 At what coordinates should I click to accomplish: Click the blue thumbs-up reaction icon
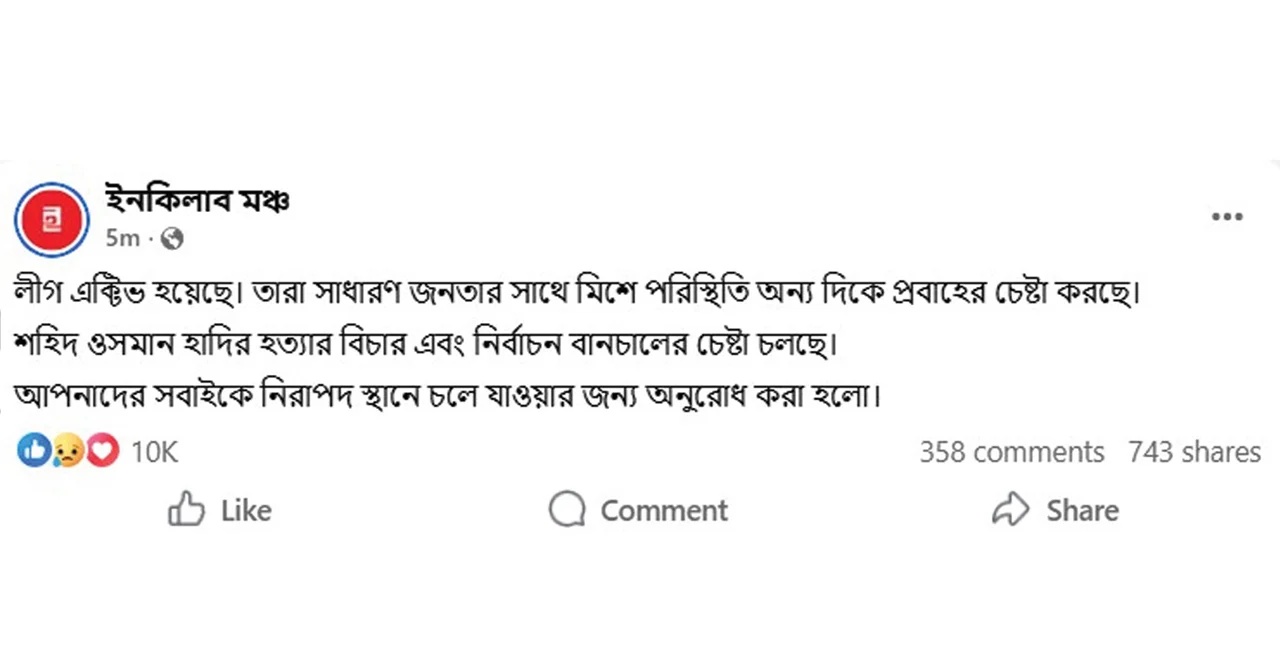click(33, 452)
